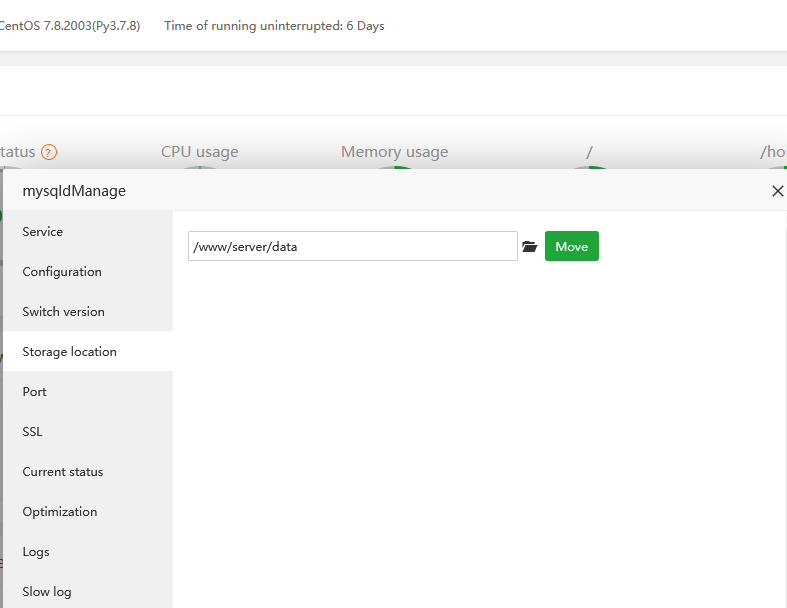787x608 pixels.
Task: Click the uninterrupted running time text
Action: coord(274,26)
